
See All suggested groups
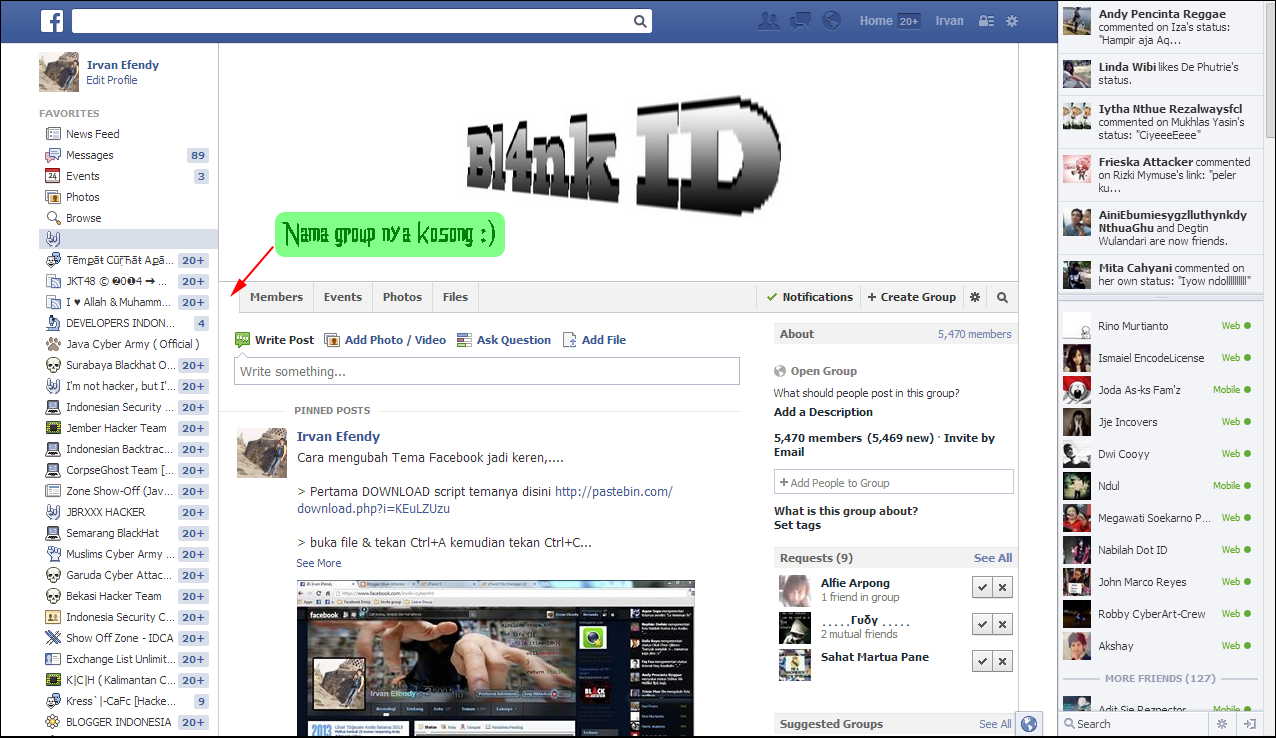[x=995, y=724]
